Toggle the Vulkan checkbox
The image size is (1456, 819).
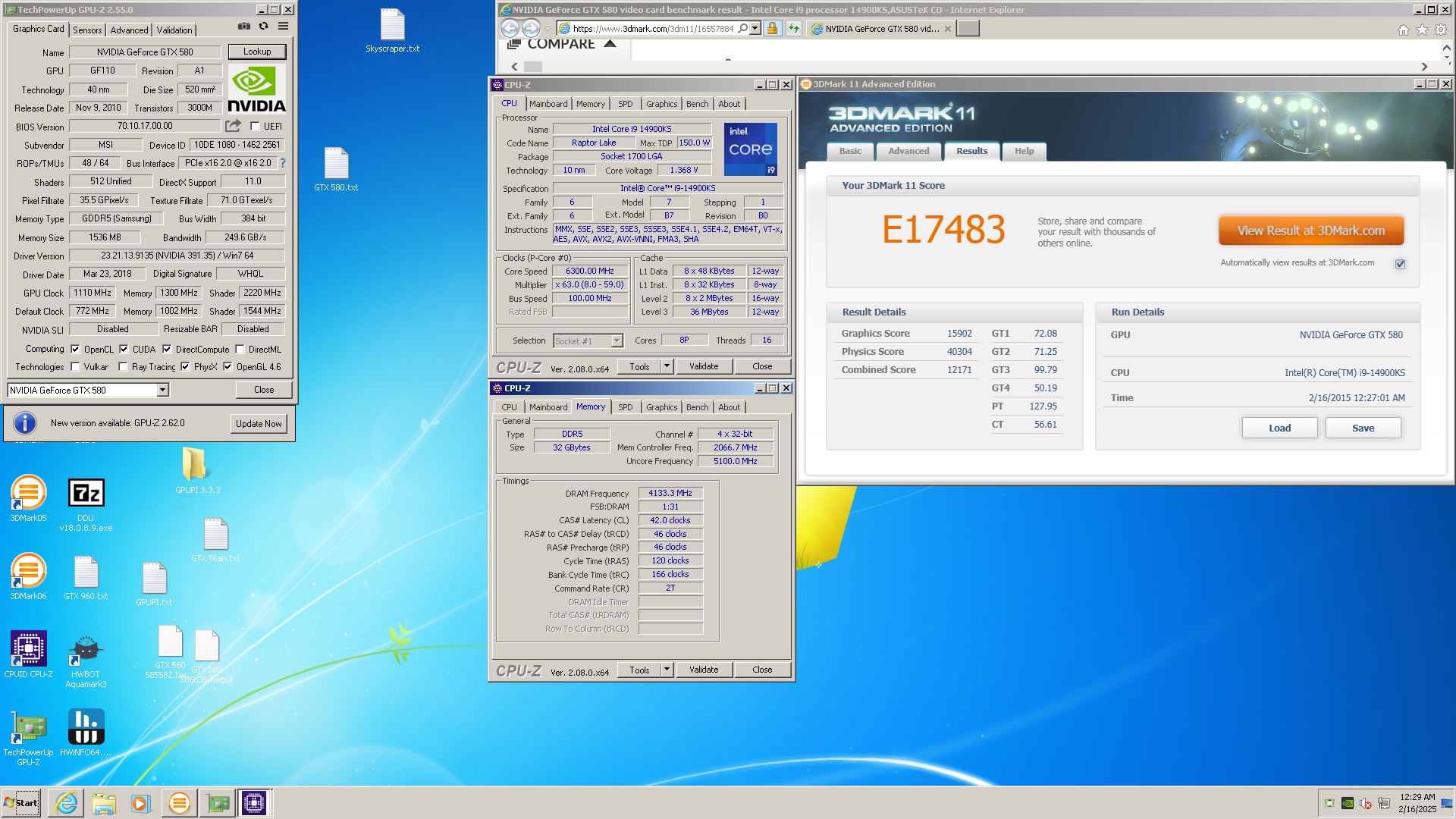(x=75, y=367)
